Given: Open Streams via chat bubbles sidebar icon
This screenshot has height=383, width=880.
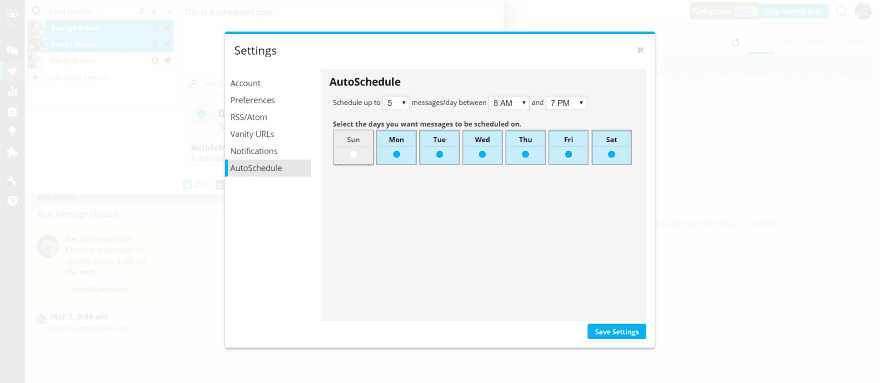Looking at the screenshot, I should point(12,51).
